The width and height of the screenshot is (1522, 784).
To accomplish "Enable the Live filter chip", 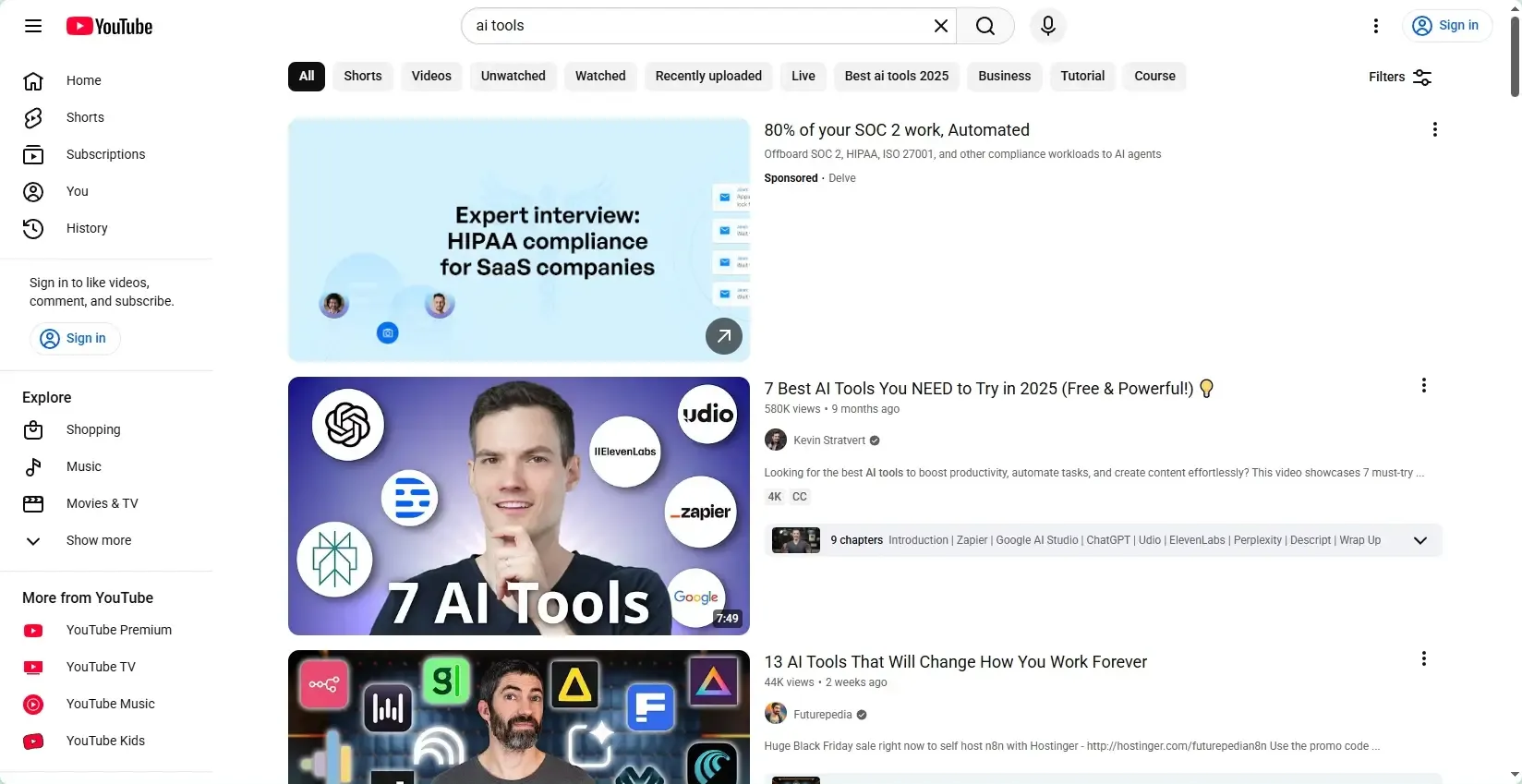I will pyautogui.click(x=803, y=76).
